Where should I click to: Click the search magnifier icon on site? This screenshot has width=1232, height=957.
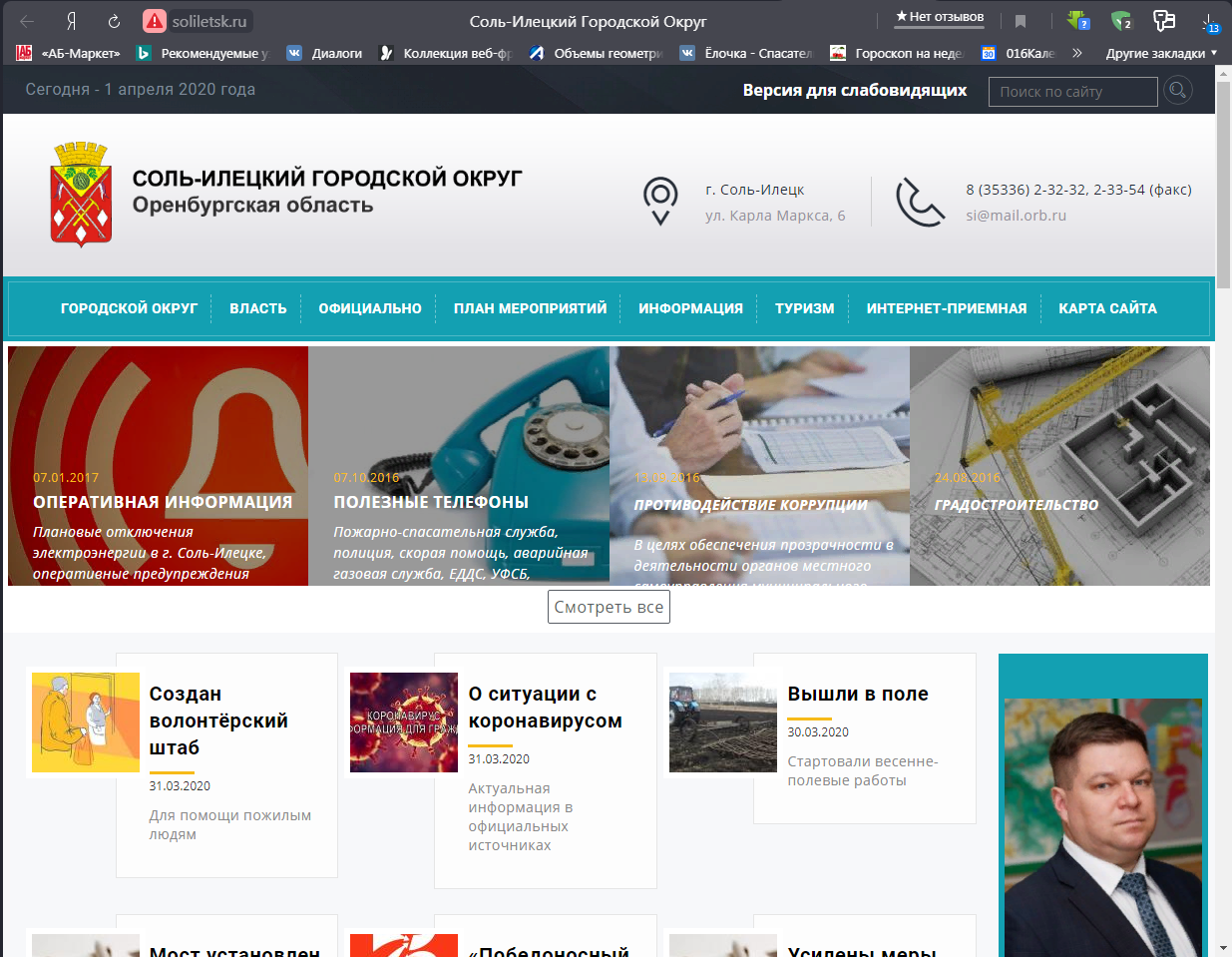pyautogui.click(x=1178, y=91)
